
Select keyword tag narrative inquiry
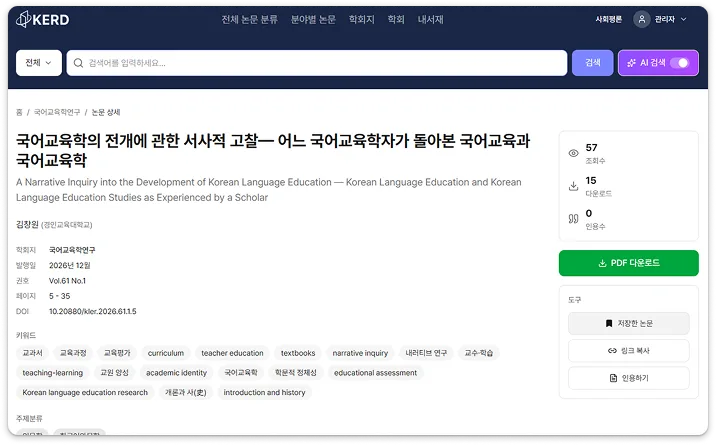click(360, 353)
